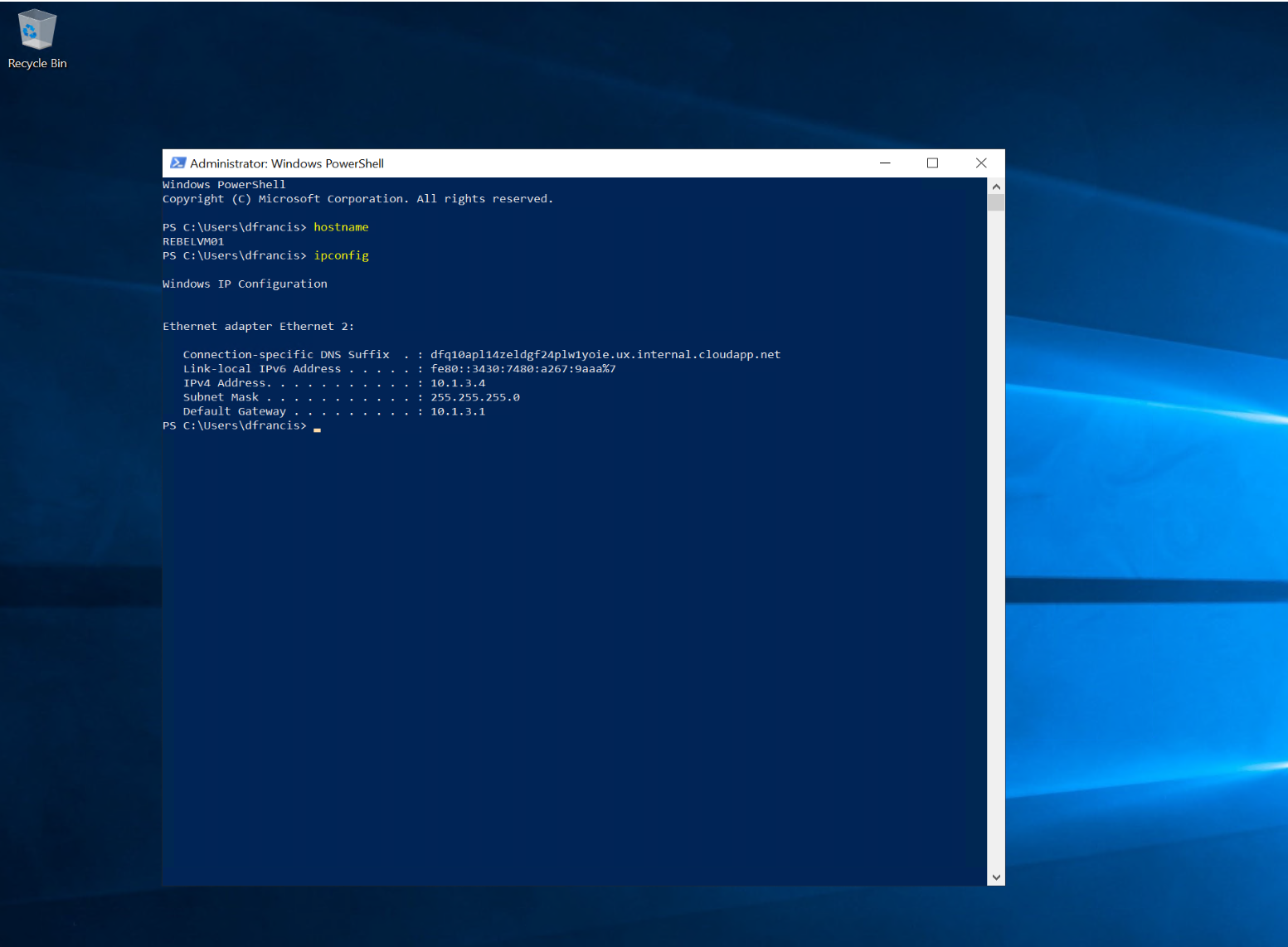Click the PowerShell icon in title bar
The height and width of the screenshot is (947, 1288).
click(x=177, y=163)
